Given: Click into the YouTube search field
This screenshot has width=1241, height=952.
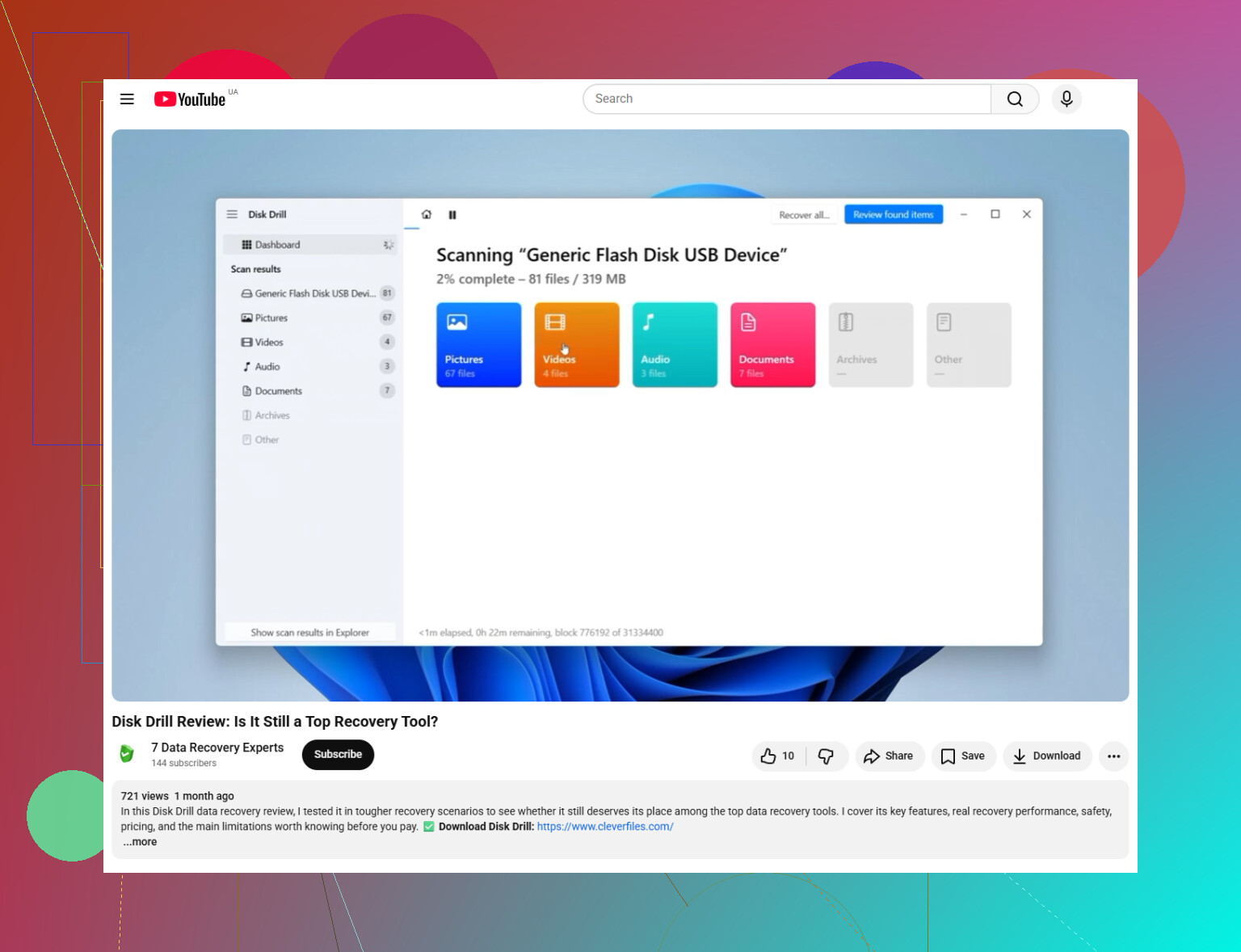Looking at the screenshot, I should (x=787, y=99).
